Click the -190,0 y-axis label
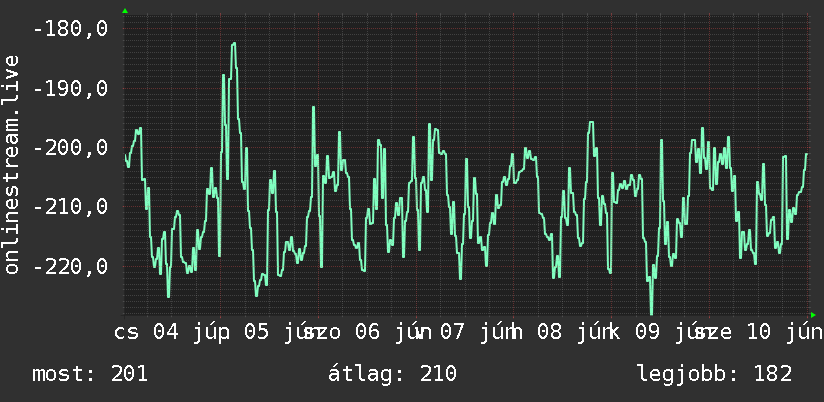The width and height of the screenshot is (824, 402). [70, 88]
